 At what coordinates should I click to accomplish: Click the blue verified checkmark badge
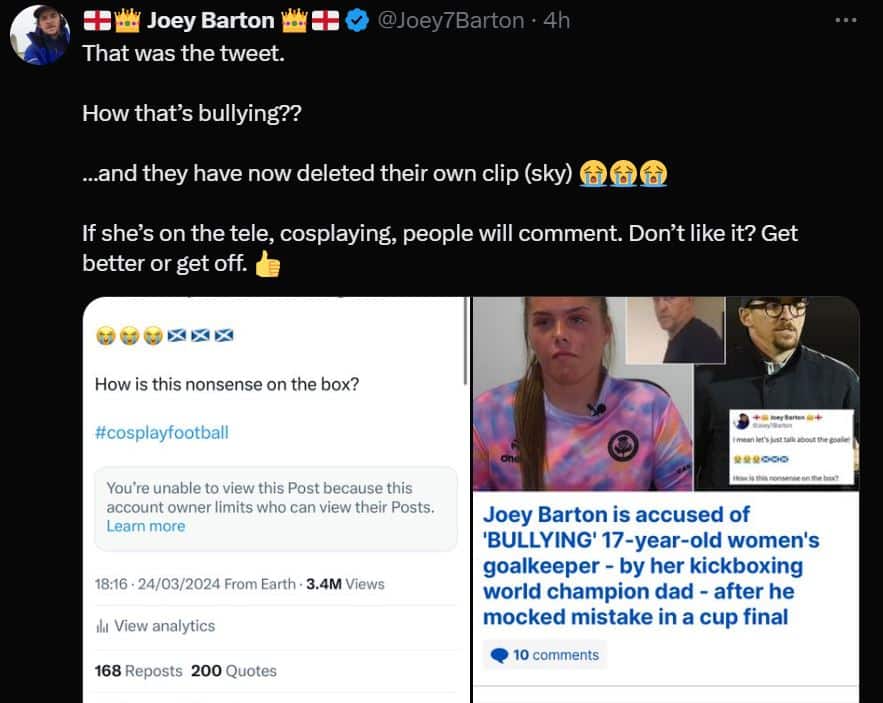[x=356, y=21]
